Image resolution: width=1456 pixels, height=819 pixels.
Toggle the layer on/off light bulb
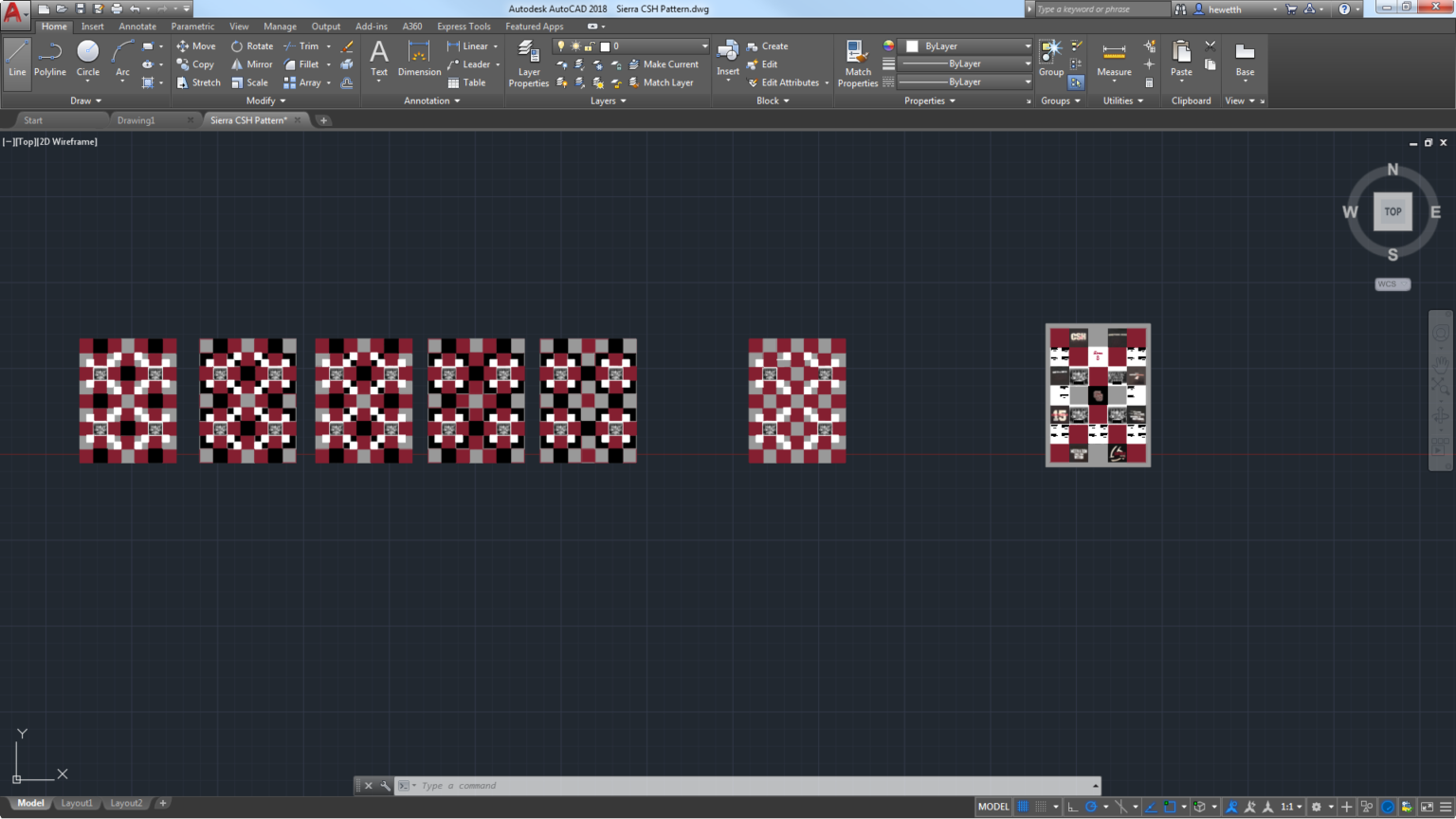(x=558, y=45)
